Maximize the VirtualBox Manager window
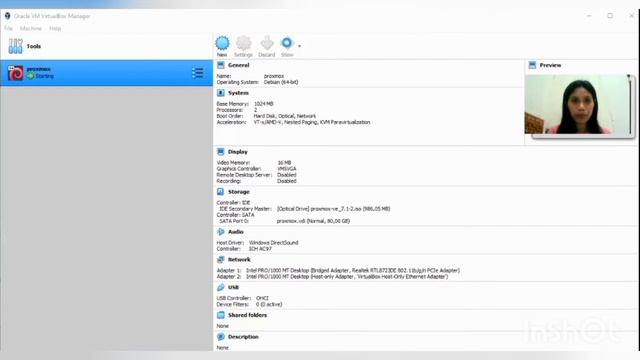Screen dimensions: 640x360 pyautogui.click(x=610, y=16)
